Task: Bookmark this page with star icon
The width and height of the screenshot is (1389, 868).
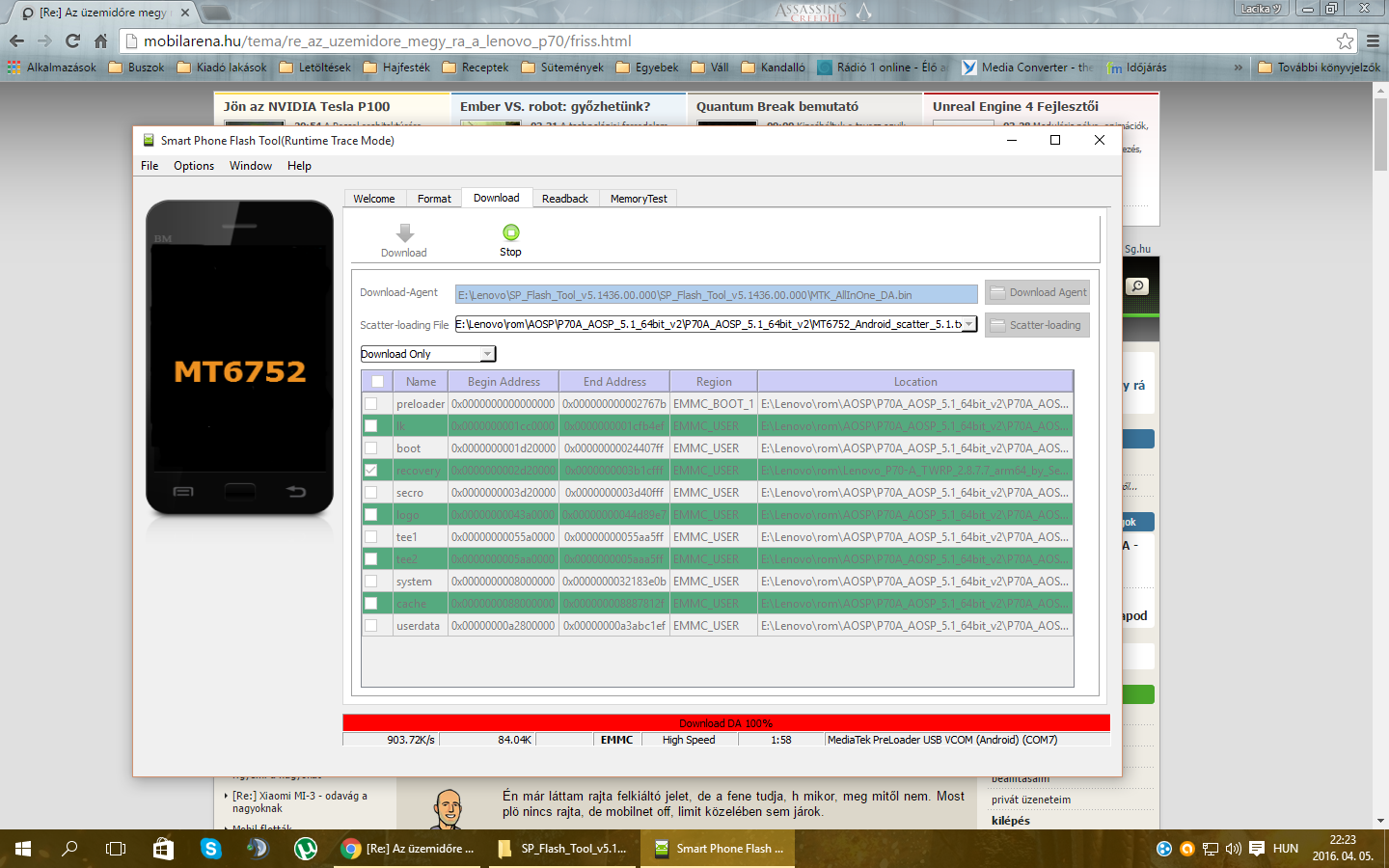Action: [1345, 41]
